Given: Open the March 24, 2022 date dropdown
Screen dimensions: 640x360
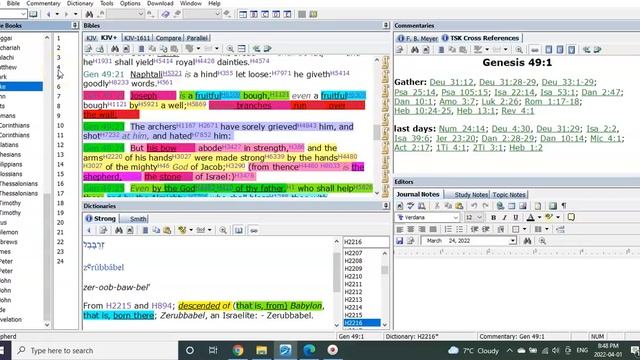Looking at the screenshot, I should (513, 241).
